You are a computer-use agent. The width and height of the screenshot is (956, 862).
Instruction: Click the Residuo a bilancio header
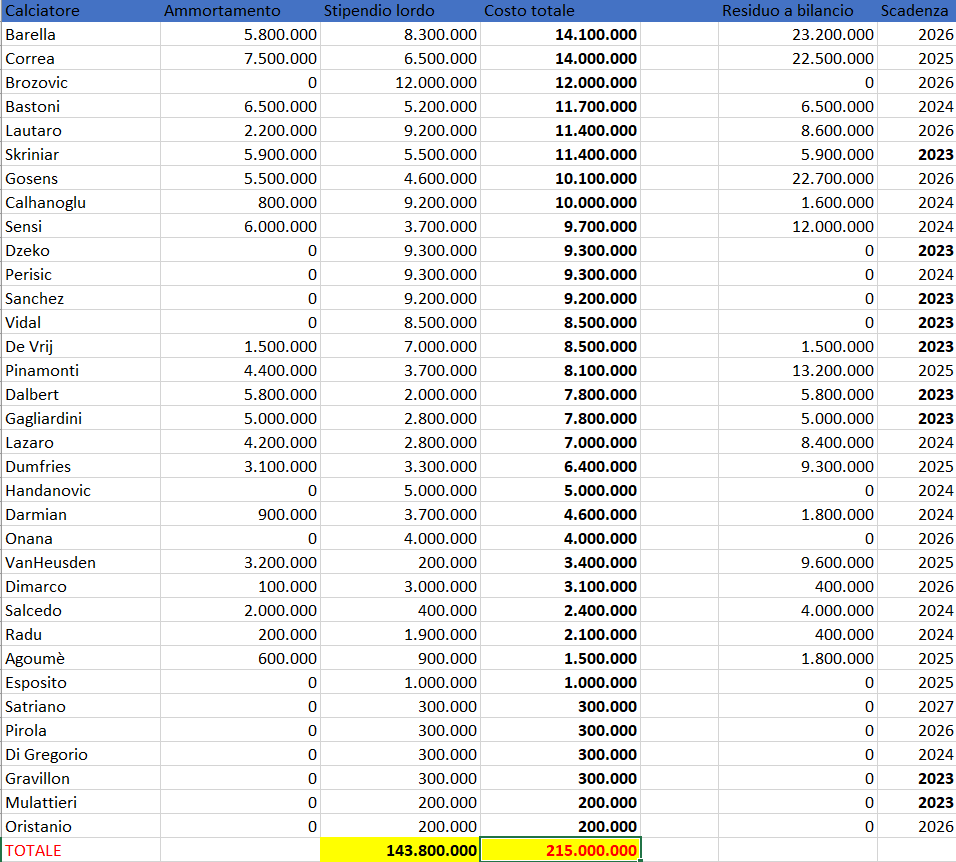pyautogui.click(x=788, y=11)
